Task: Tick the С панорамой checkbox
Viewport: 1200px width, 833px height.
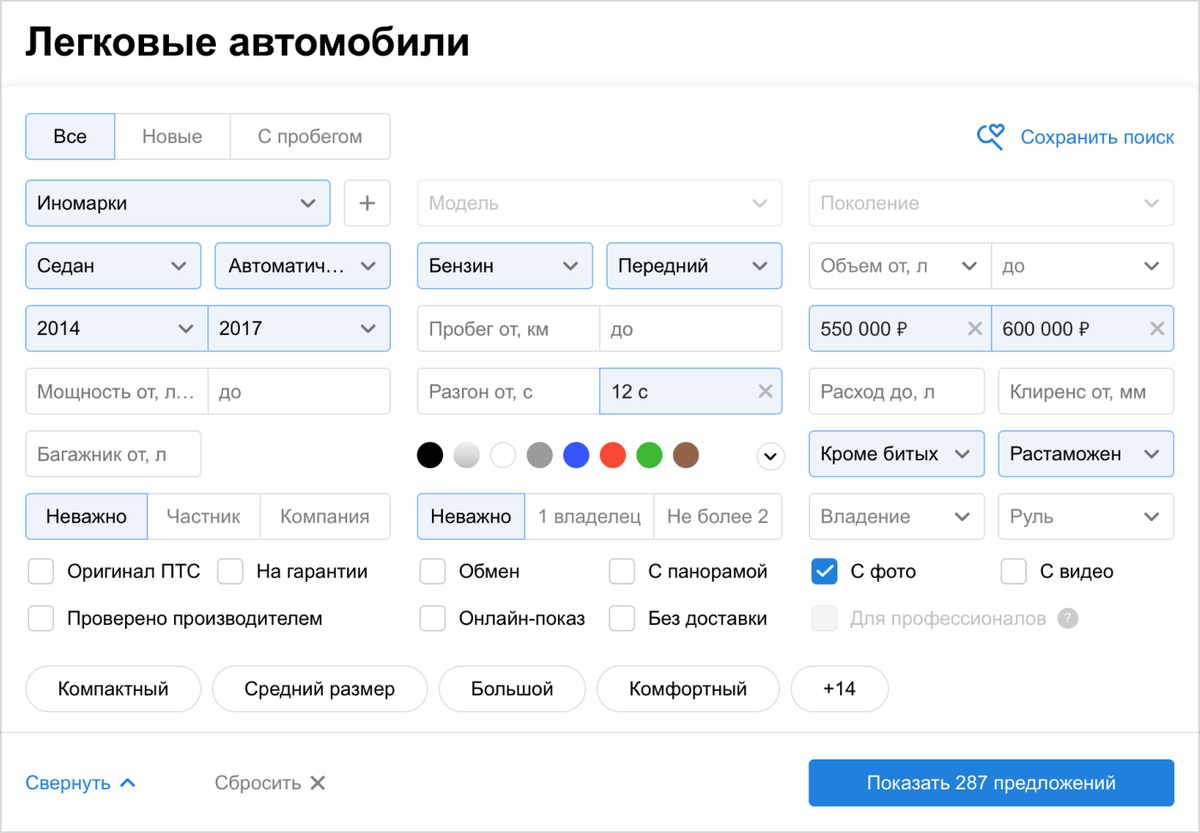Action: click(x=622, y=572)
